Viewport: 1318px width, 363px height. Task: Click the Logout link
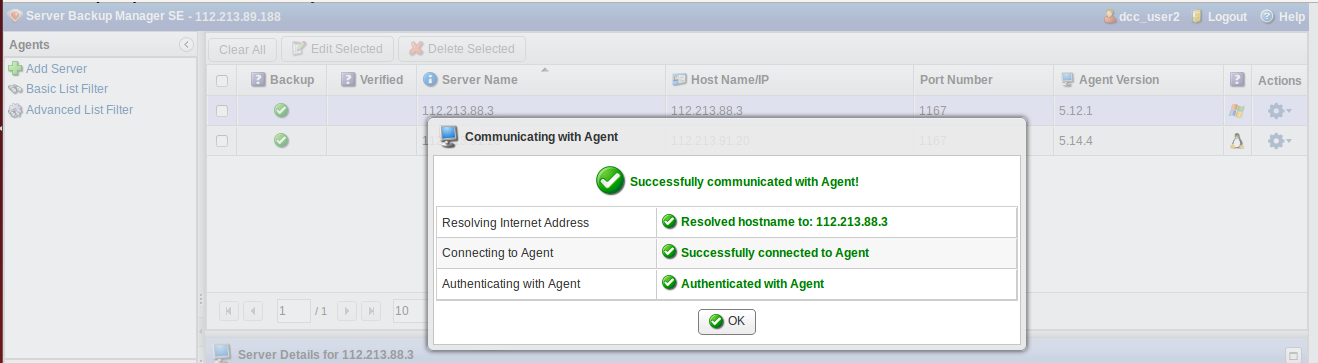1227,17
